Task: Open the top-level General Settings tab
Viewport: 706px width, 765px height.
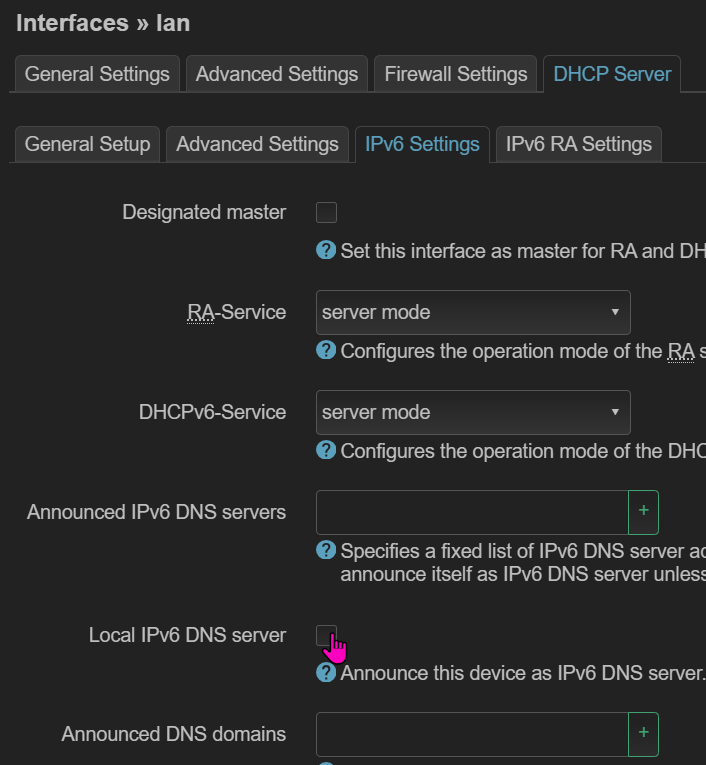Action: 97,74
